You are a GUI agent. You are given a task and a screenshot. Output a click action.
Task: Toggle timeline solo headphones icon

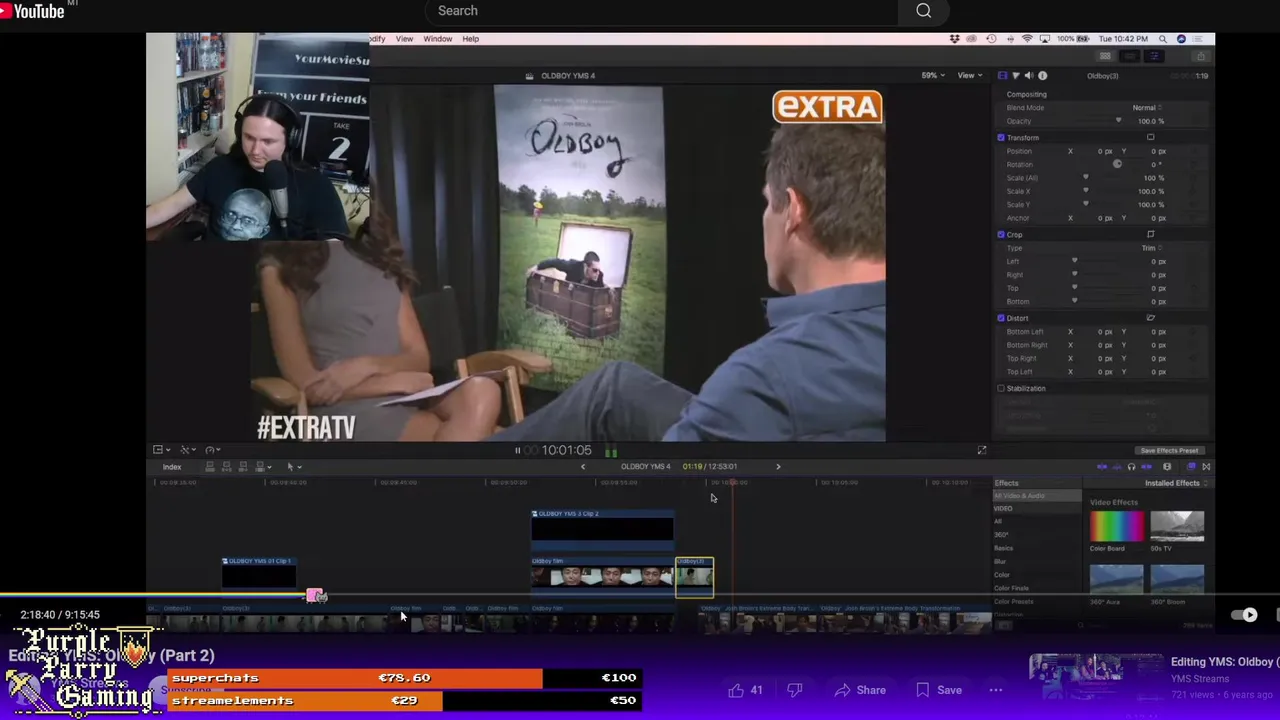1131,467
